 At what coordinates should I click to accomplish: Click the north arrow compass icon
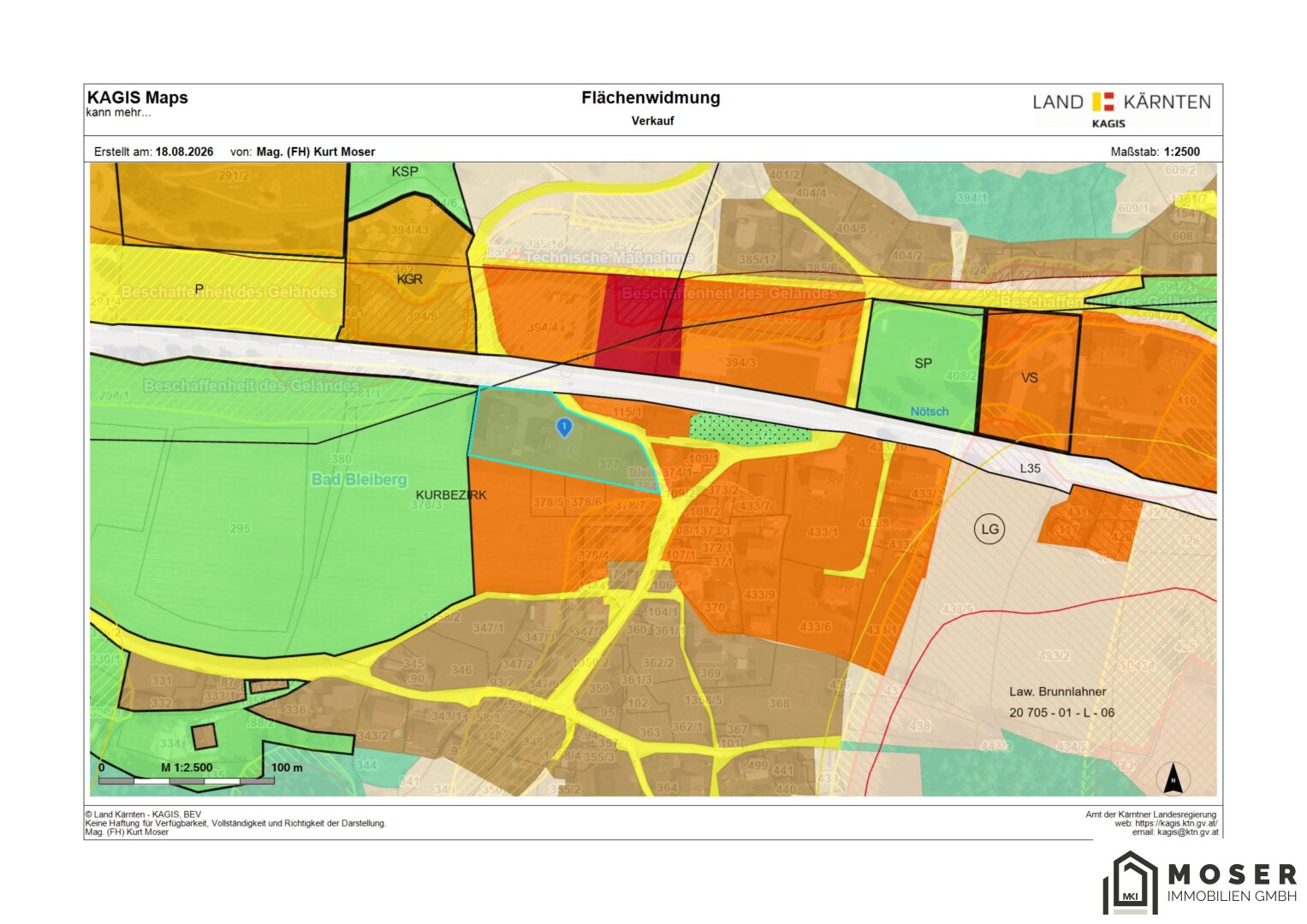tap(1173, 779)
